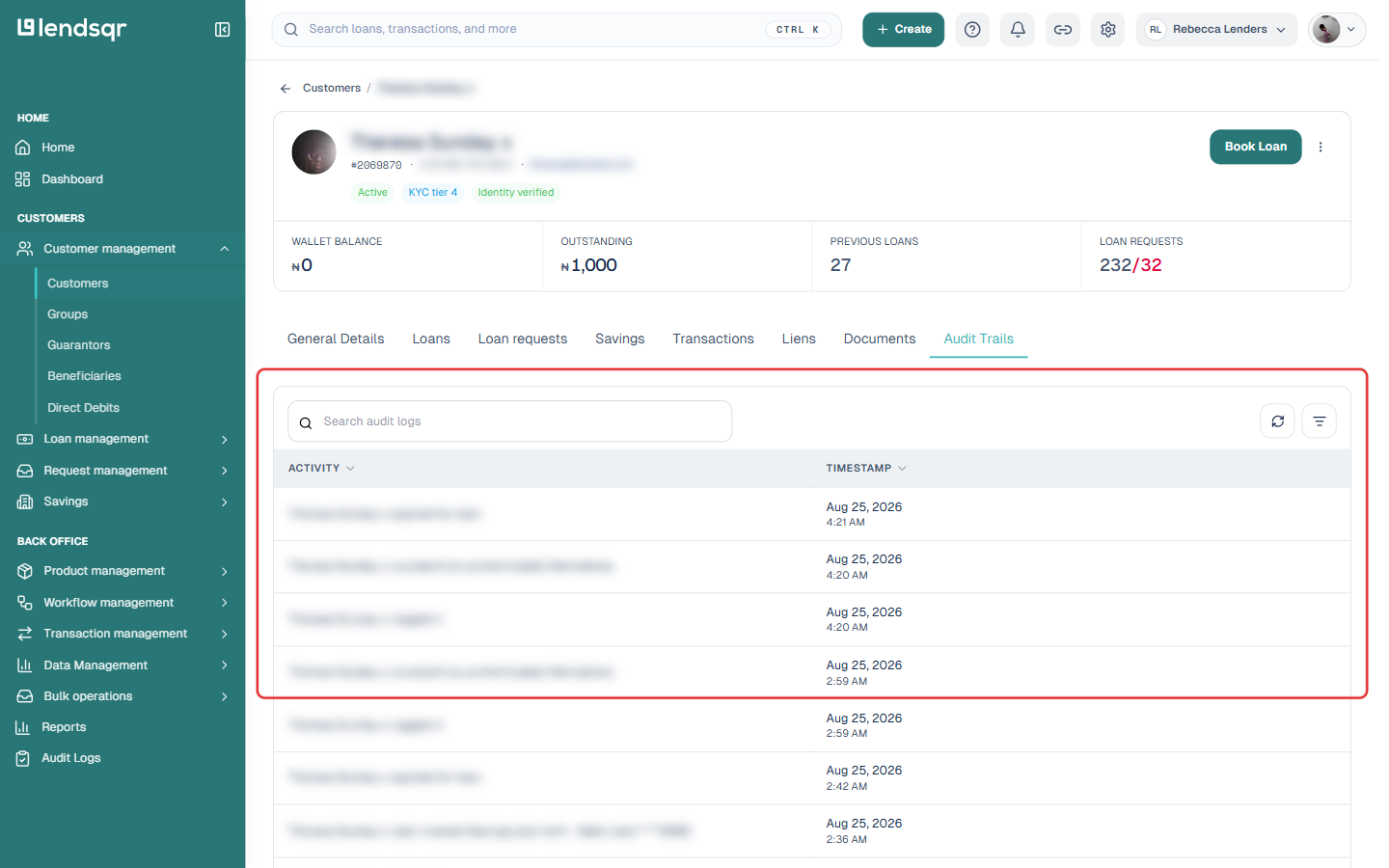1389x868 pixels.
Task: Open Groups in the sidebar
Action: pyautogui.click(x=68, y=314)
